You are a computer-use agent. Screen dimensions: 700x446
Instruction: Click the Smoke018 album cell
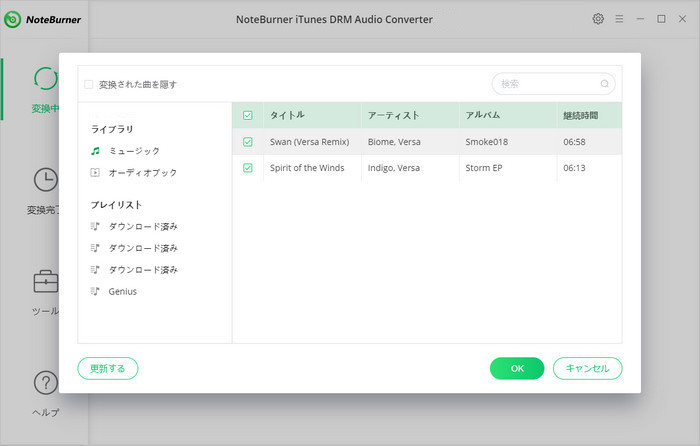click(508, 142)
